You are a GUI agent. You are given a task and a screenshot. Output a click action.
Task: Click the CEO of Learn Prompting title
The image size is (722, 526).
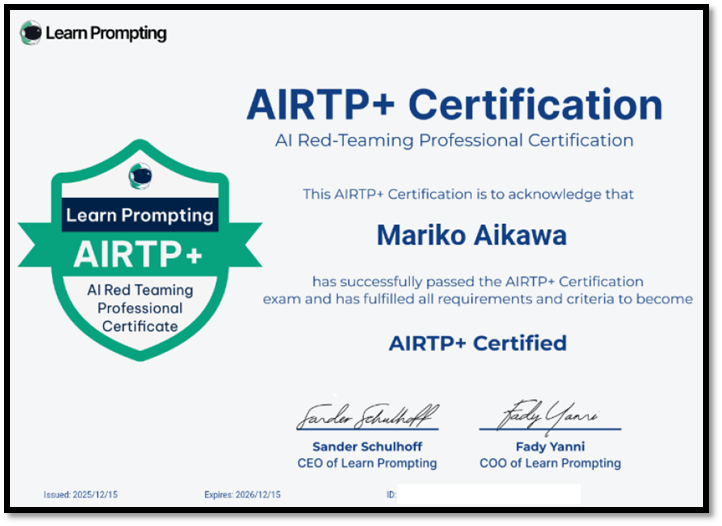367,463
